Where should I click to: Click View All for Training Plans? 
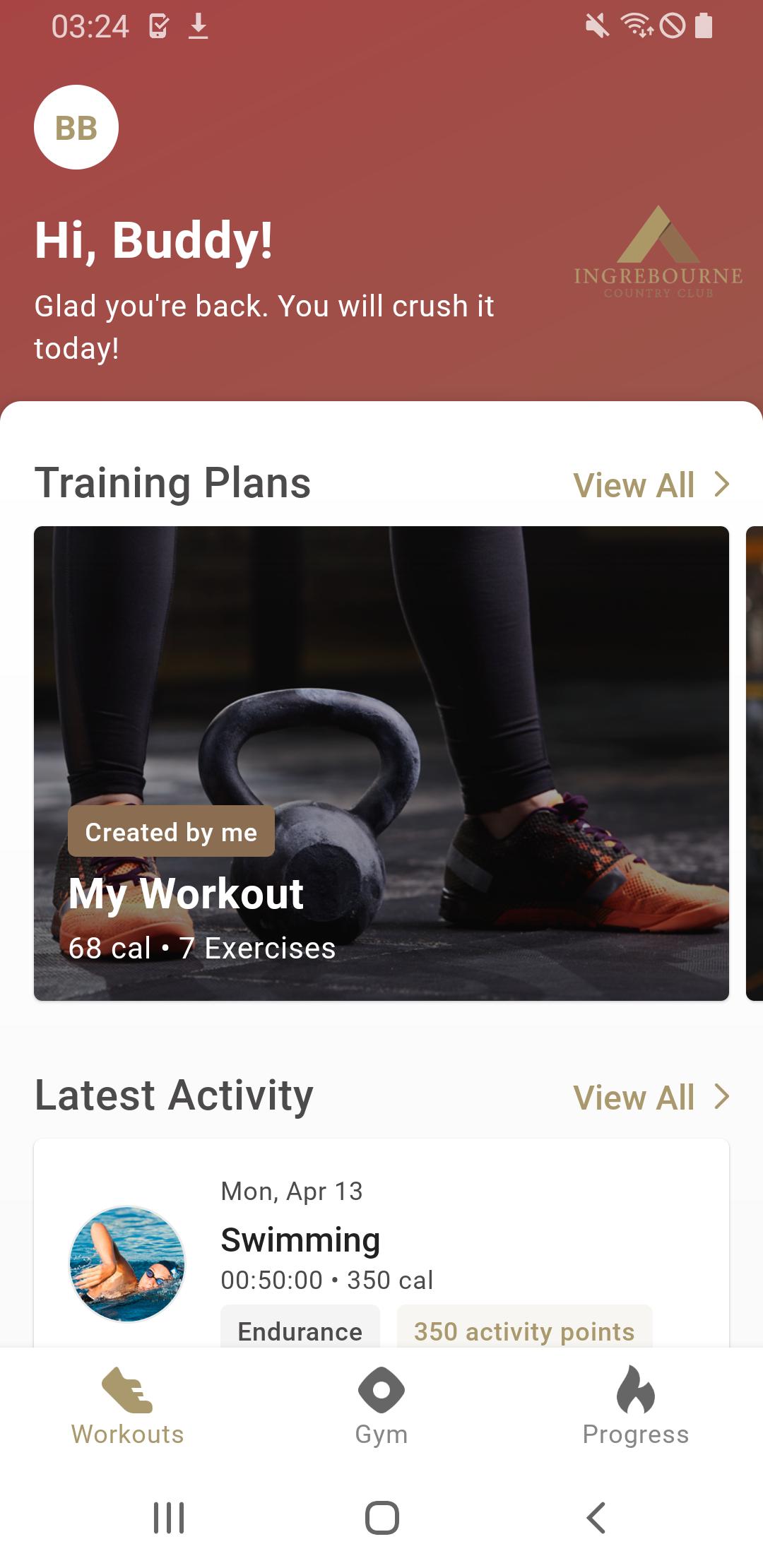[x=634, y=485]
